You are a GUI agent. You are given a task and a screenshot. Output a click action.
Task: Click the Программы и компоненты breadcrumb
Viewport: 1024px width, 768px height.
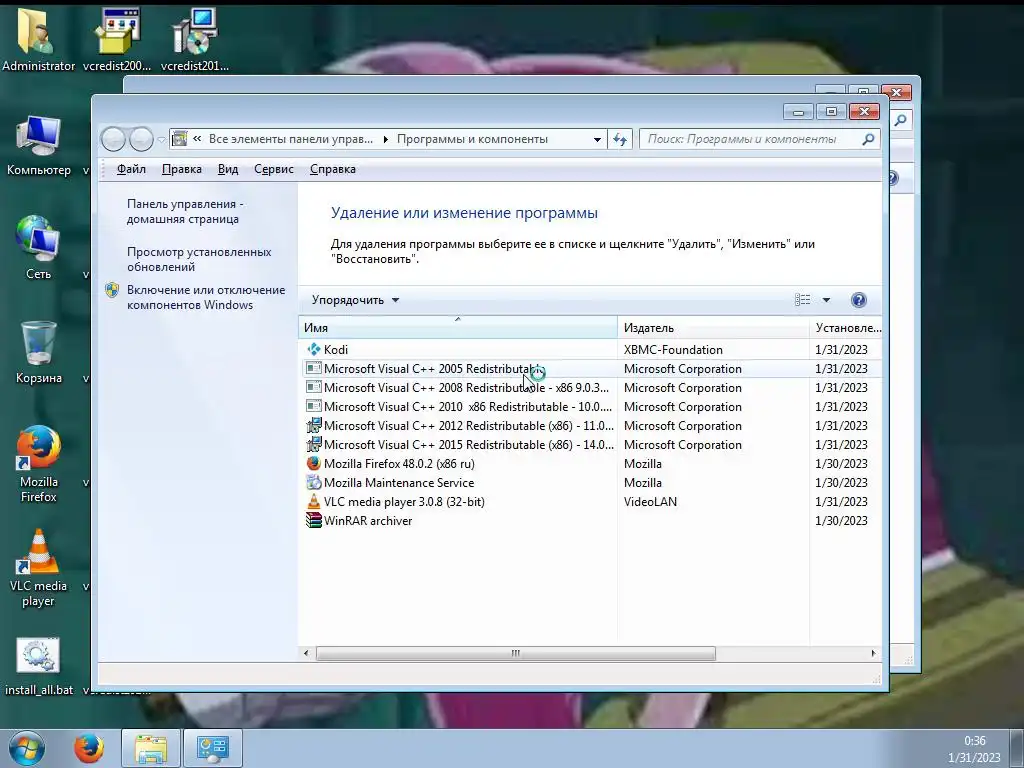coord(472,139)
